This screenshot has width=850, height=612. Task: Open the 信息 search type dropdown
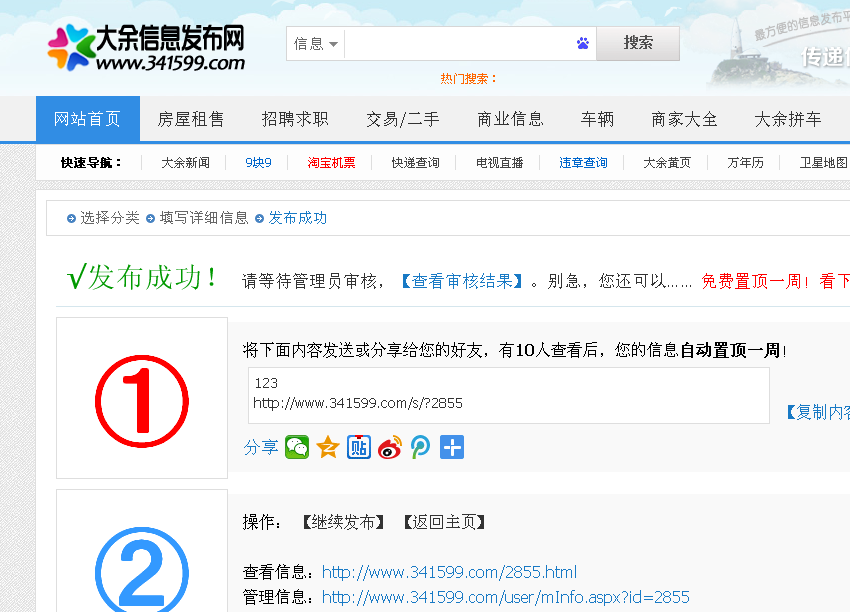[316, 44]
